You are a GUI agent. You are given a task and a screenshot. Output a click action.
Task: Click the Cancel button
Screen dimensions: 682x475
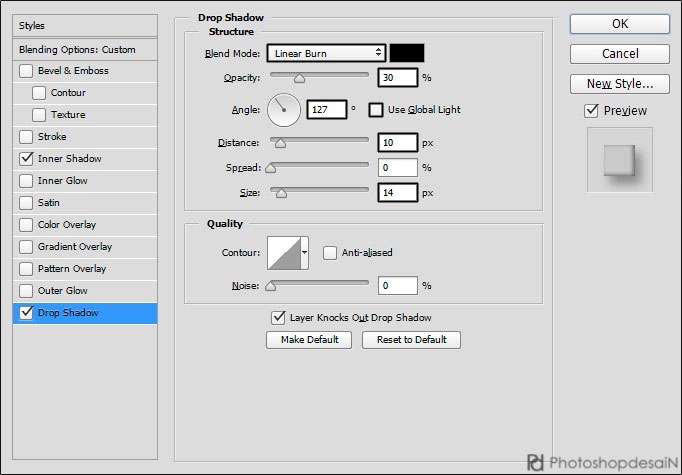pos(620,54)
